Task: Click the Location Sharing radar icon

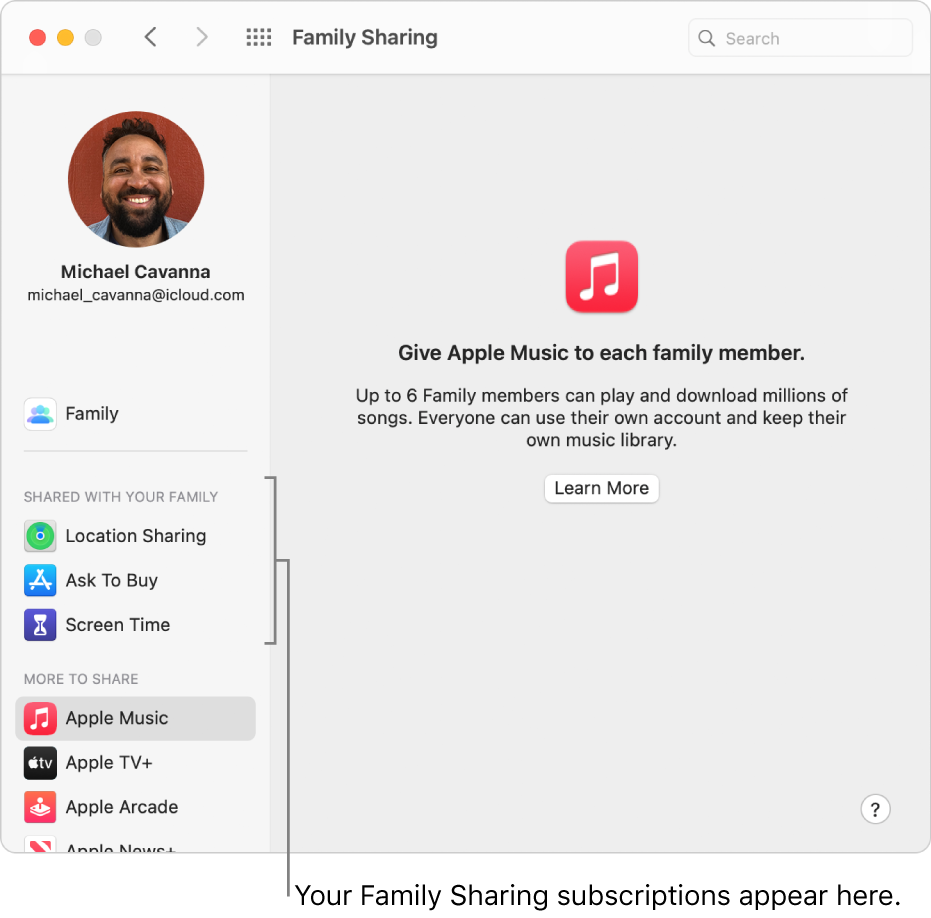Action: [x=40, y=536]
